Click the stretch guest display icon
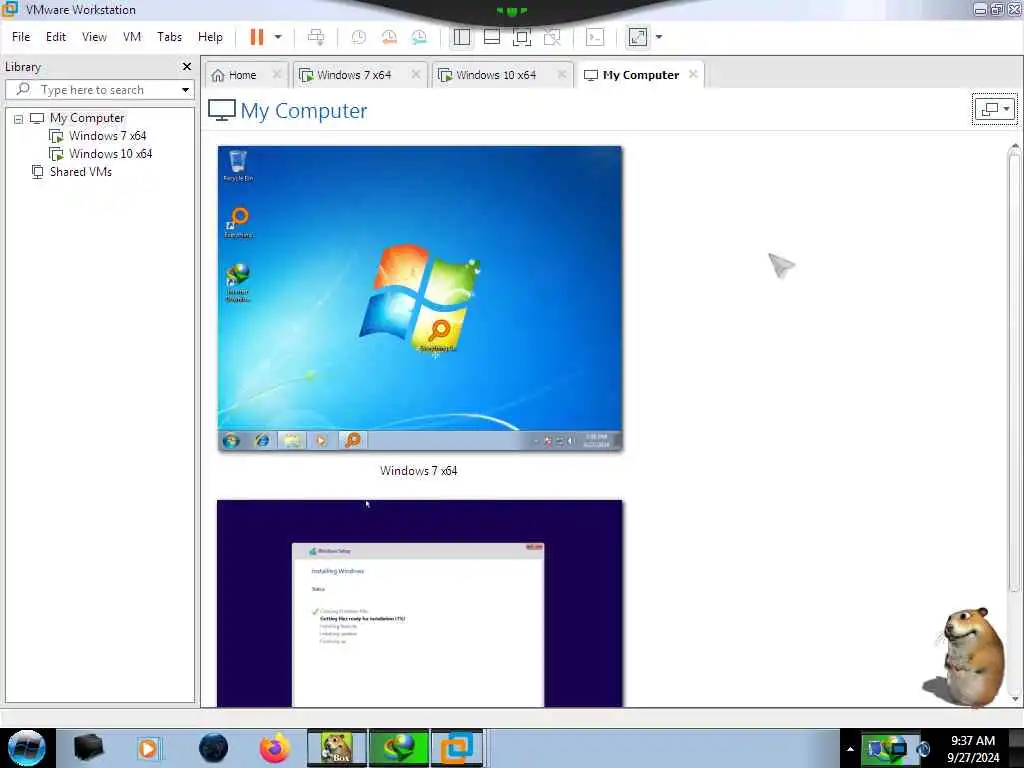1024x768 pixels. pyautogui.click(x=637, y=37)
